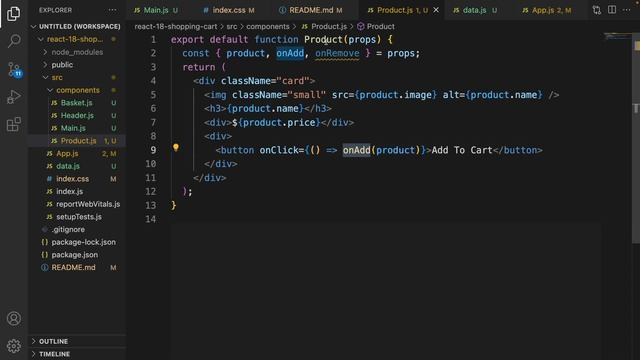
Task: Open package.json in the explorer
Action: coord(77,254)
